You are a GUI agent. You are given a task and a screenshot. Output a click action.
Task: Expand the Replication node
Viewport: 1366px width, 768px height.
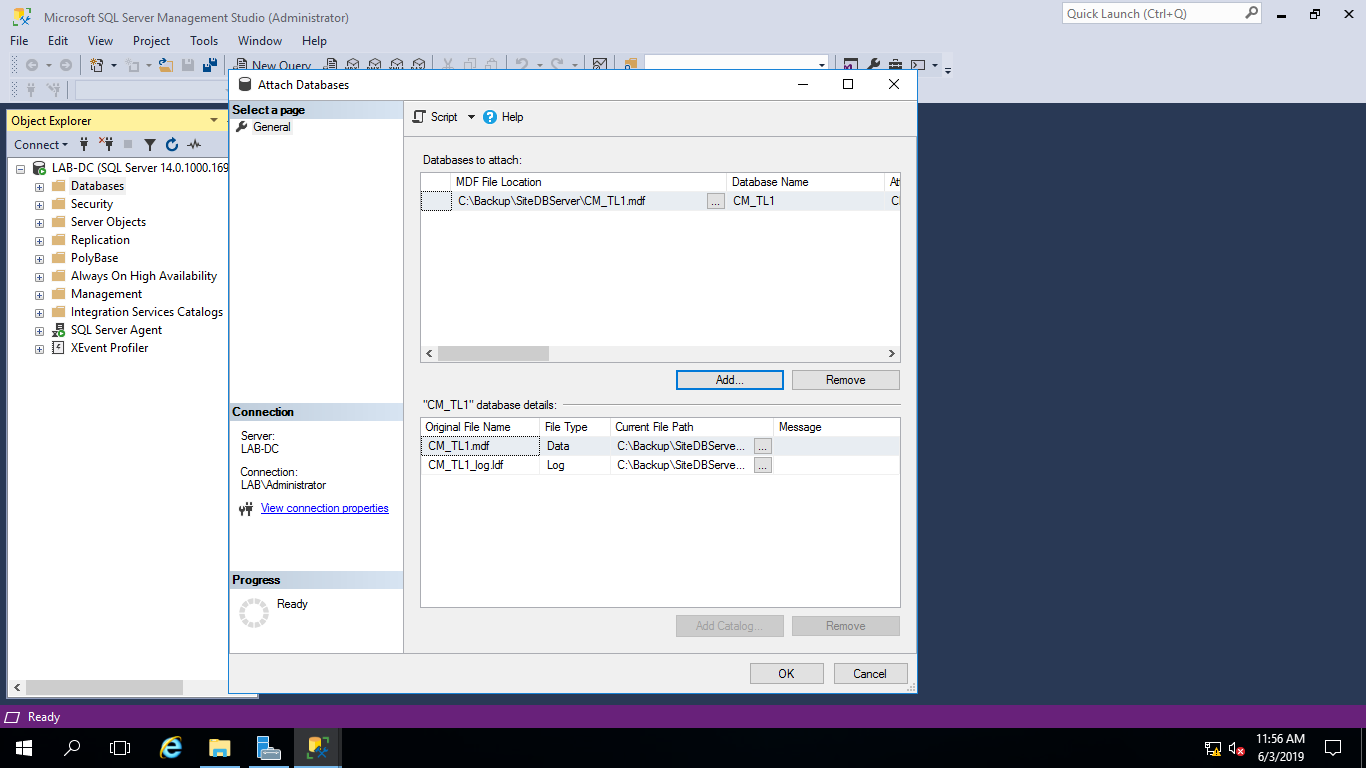point(40,241)
